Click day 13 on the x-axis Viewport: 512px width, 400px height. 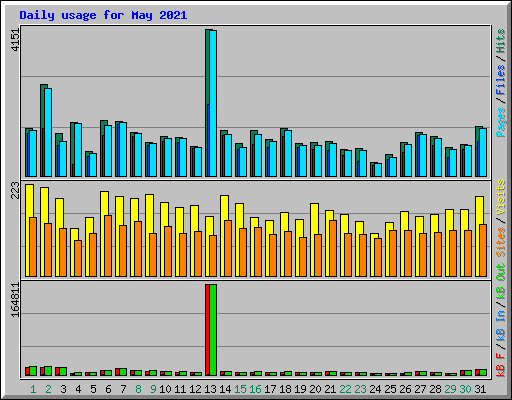coord(210,389)
